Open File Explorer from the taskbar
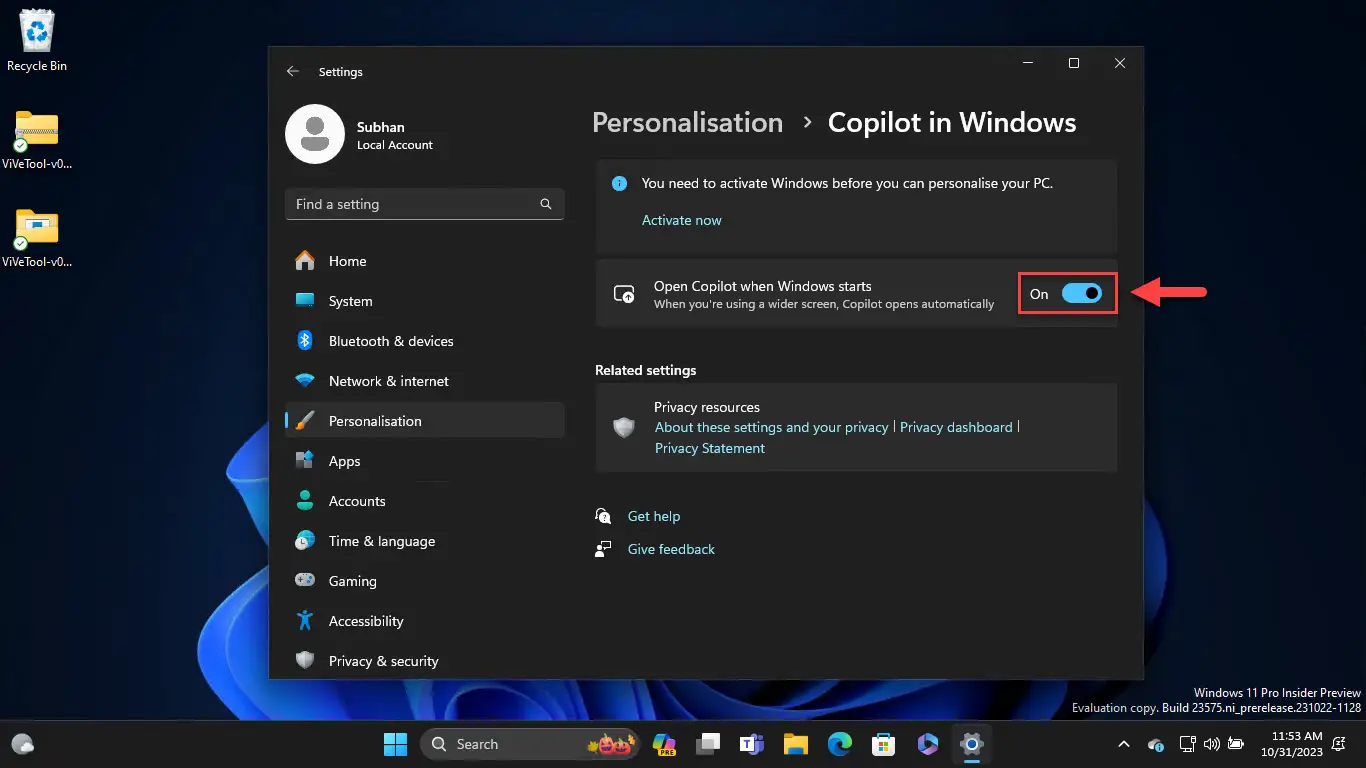 [x=796, y=744]
